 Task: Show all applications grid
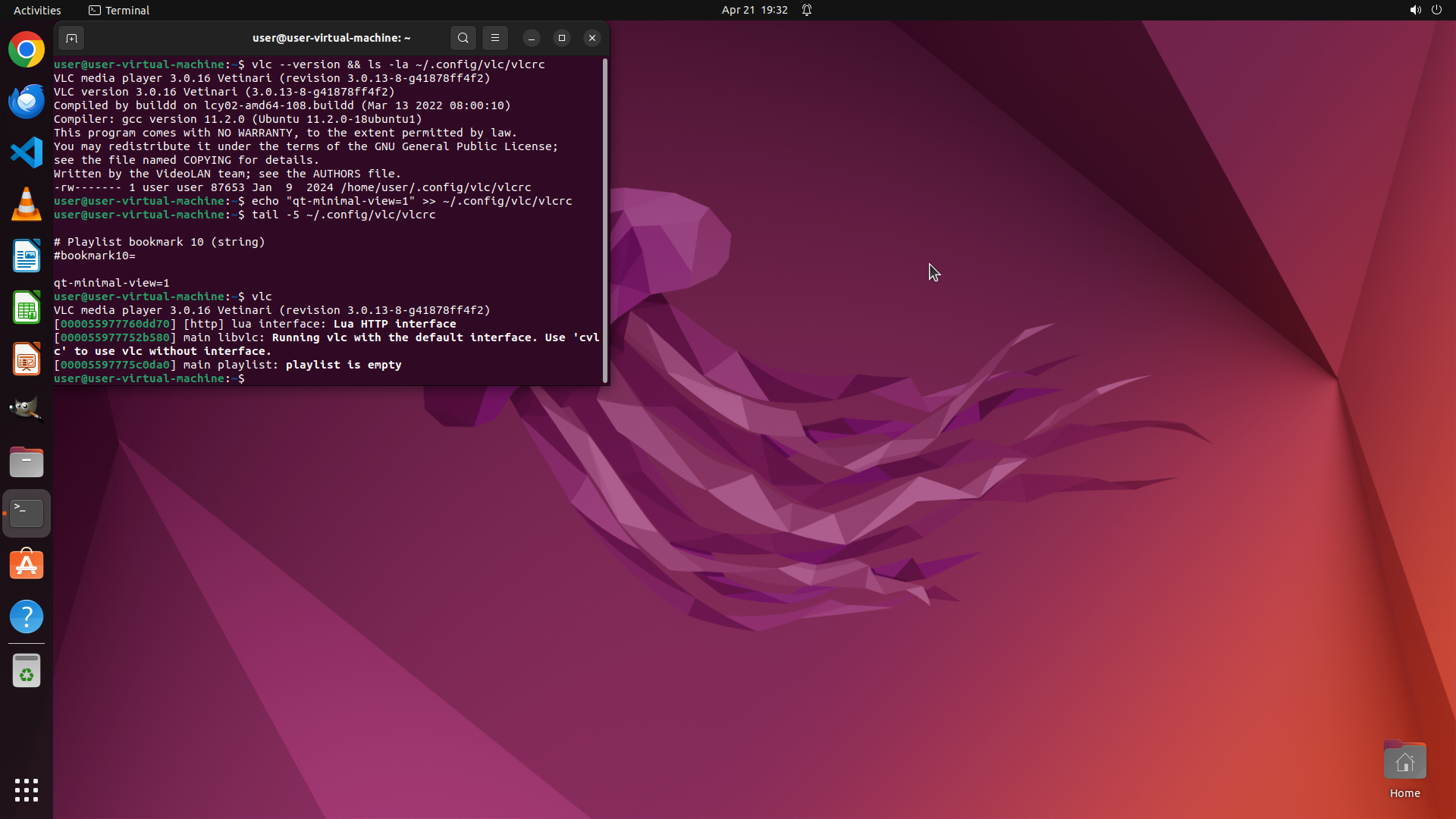click(27, 789)
